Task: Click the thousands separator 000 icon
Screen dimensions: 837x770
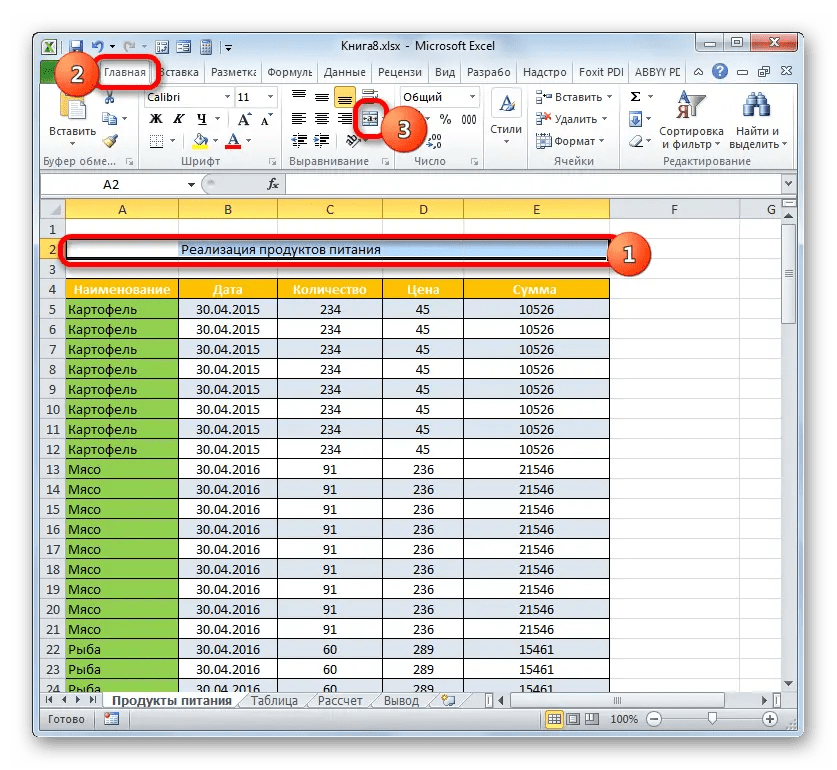Action: click(x=469, y=119)
